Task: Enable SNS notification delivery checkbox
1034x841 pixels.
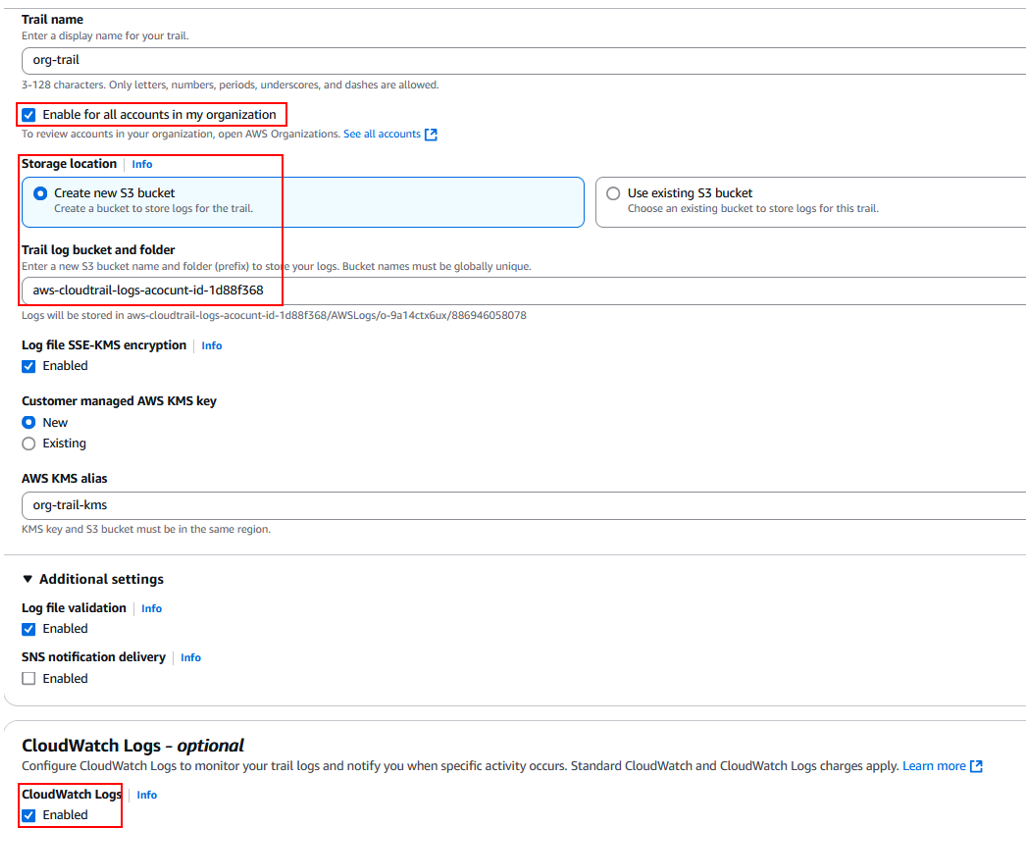Action: (x=28, y=678)
